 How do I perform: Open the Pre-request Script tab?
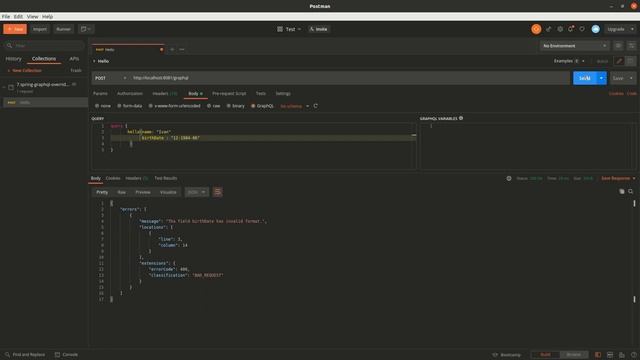229,93
